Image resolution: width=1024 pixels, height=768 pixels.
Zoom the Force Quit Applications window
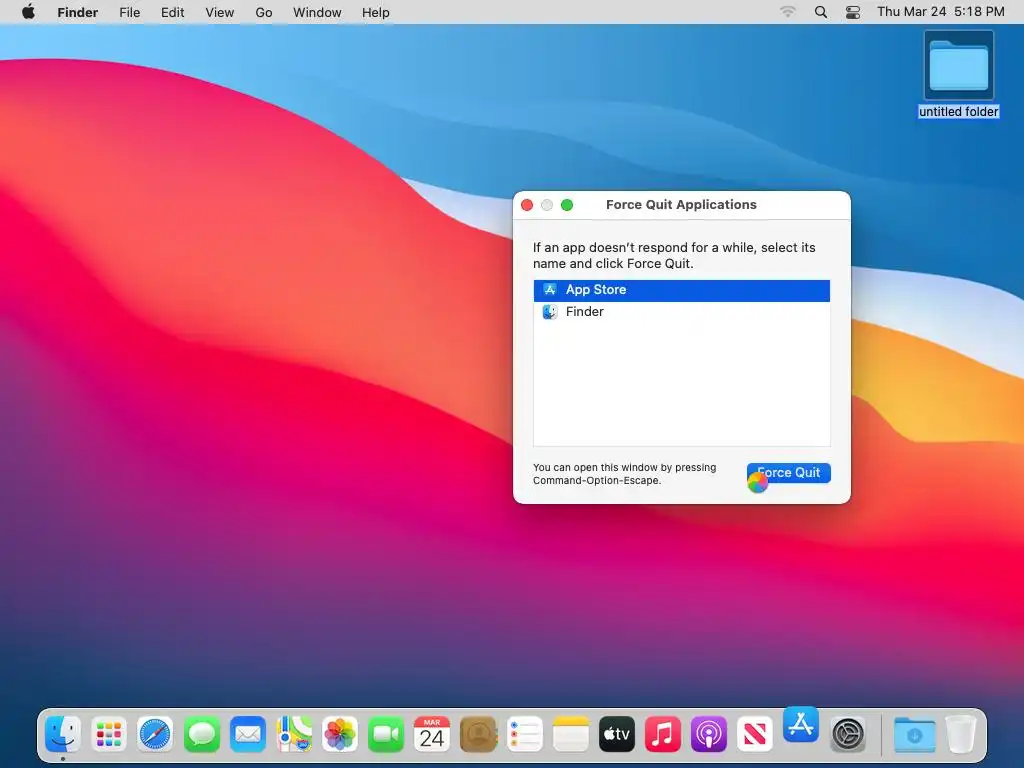pos(567,205)
